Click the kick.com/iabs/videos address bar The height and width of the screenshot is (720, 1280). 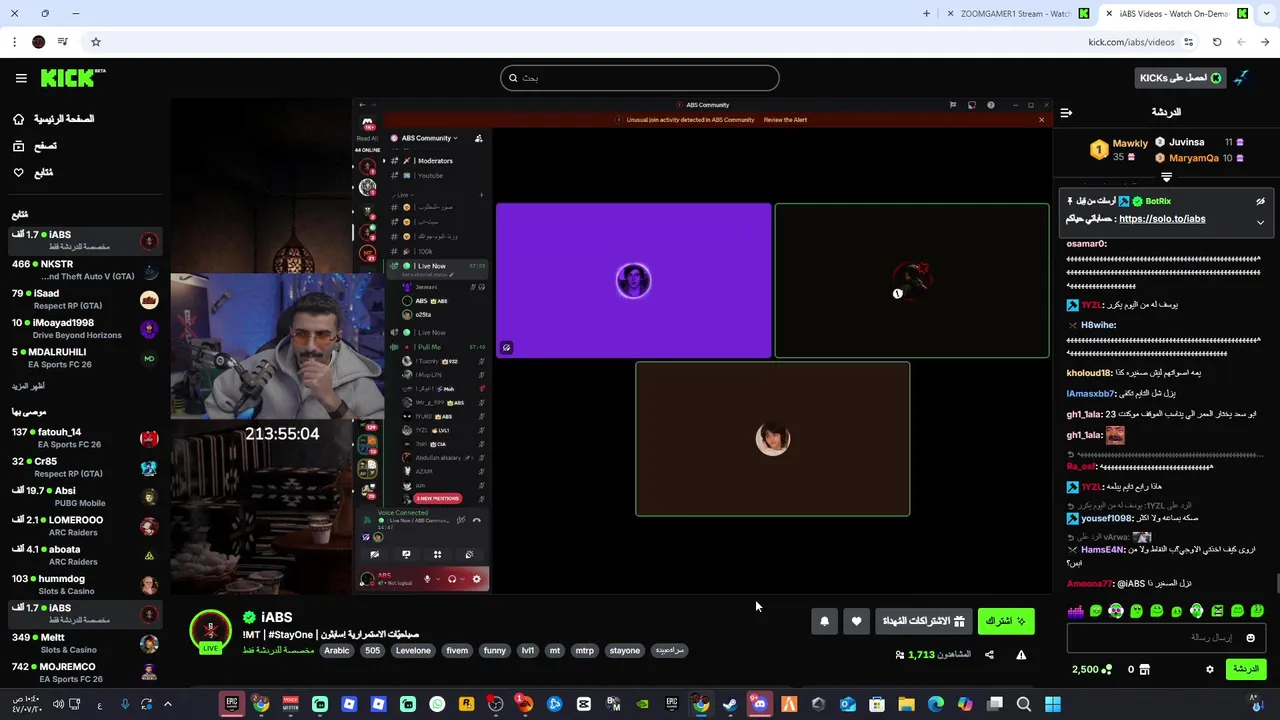click(x=1131, y=42)
